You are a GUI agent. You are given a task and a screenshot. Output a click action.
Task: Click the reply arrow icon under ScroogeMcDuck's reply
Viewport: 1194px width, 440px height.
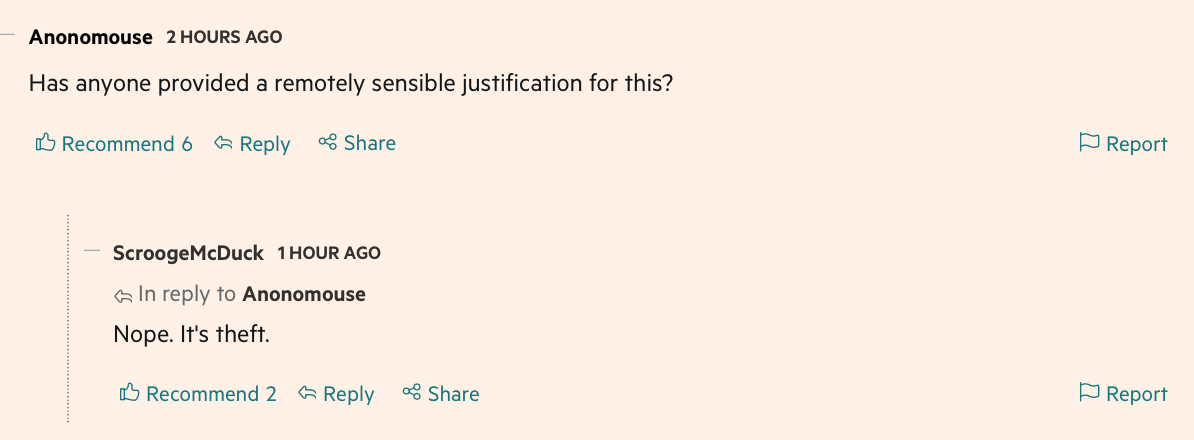coord(308,394)
